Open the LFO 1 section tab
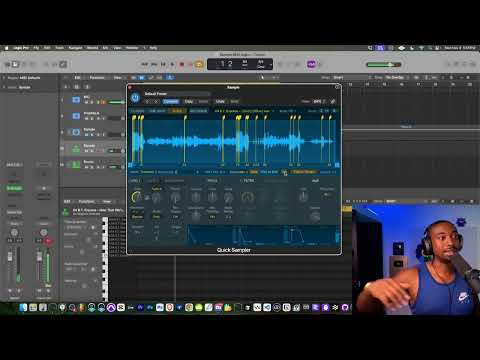480x360 pixels. (135, 181)
